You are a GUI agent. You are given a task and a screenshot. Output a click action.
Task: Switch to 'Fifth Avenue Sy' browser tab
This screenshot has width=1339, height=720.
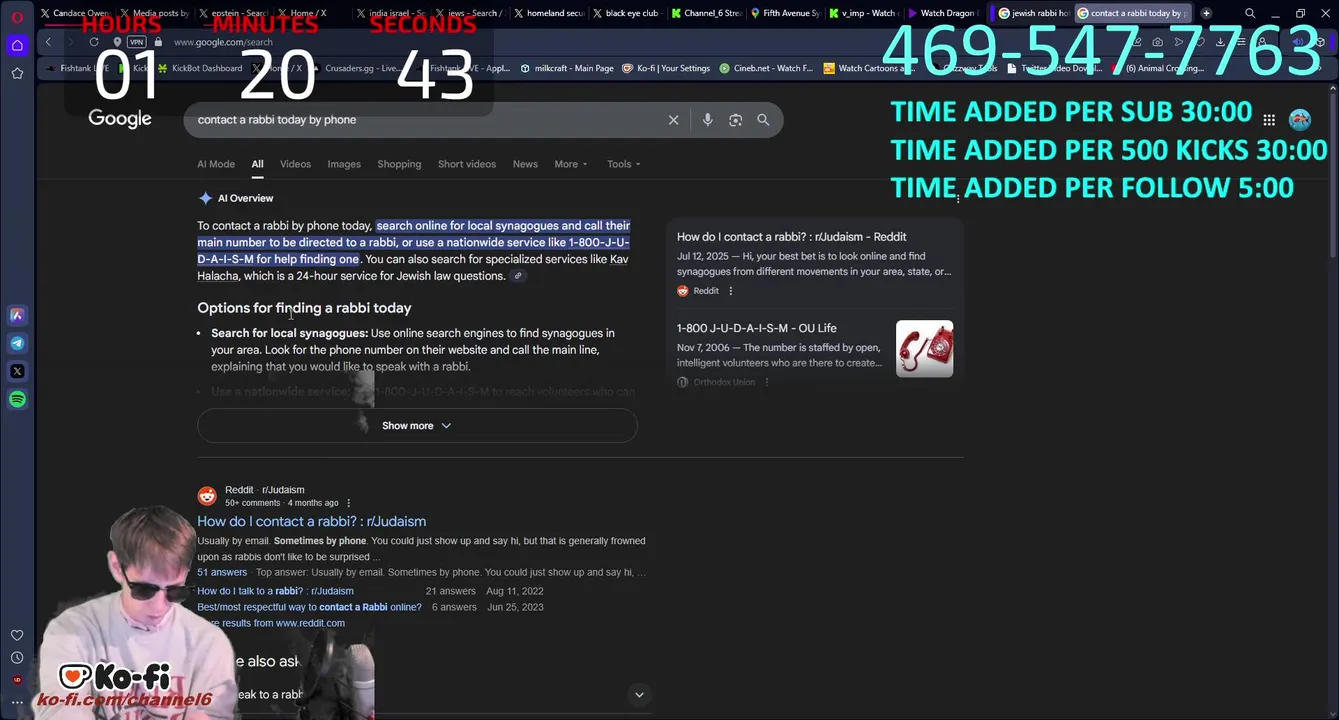[785, 14]
